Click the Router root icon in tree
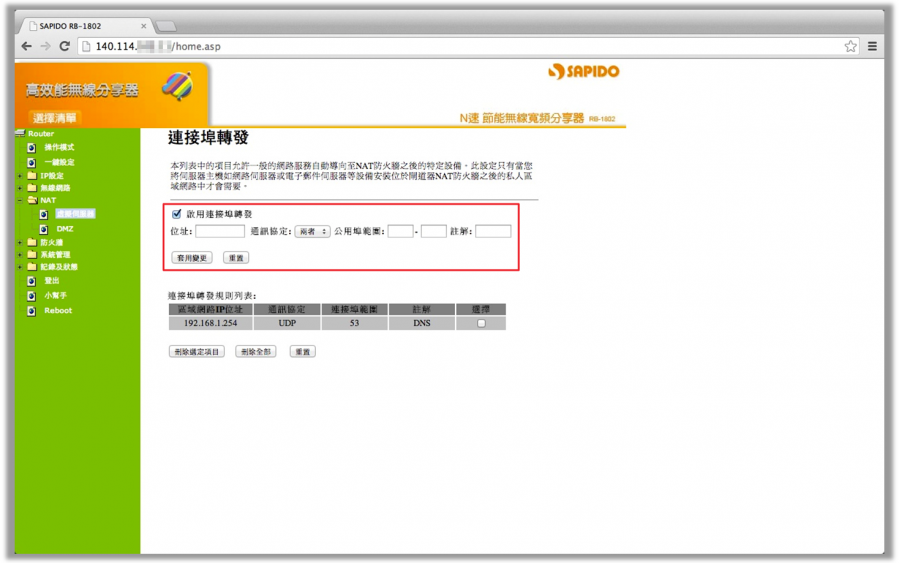The height and width of the screenshot is (563, 899). pyautogui.click(x=20, y=133)
